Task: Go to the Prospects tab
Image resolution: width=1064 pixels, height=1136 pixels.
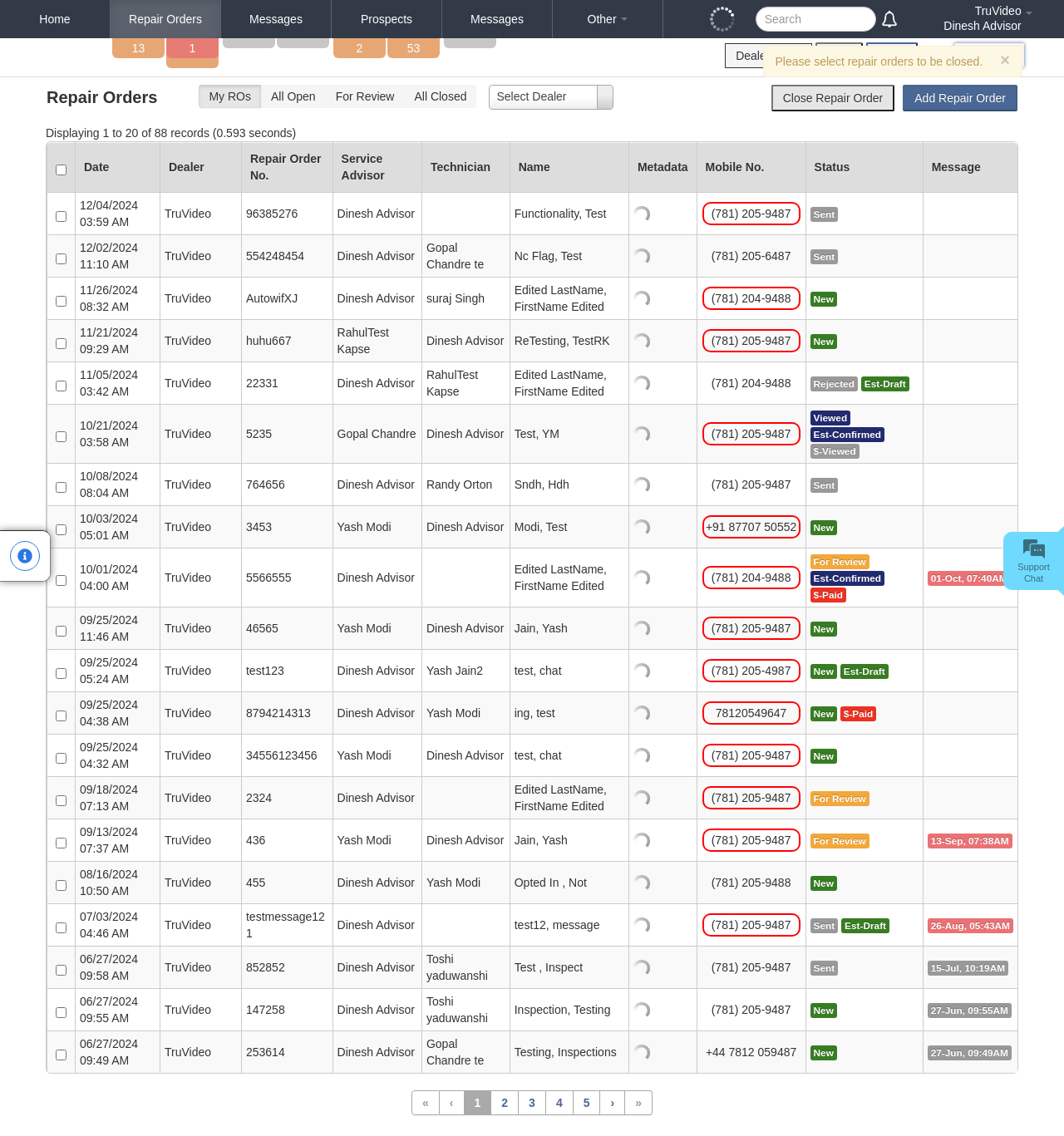Action: click(387, 19)
